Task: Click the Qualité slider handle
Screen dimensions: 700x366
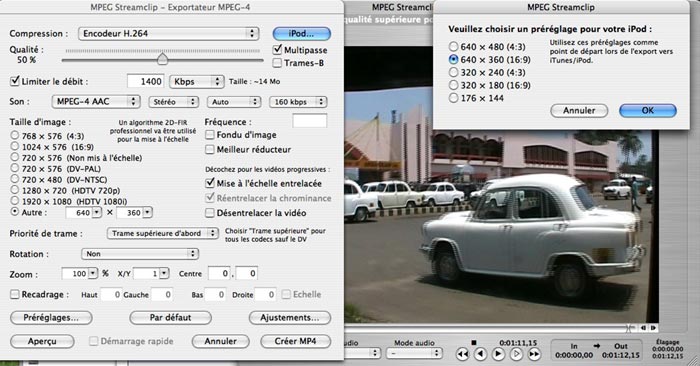Action: tap(162, 58)
